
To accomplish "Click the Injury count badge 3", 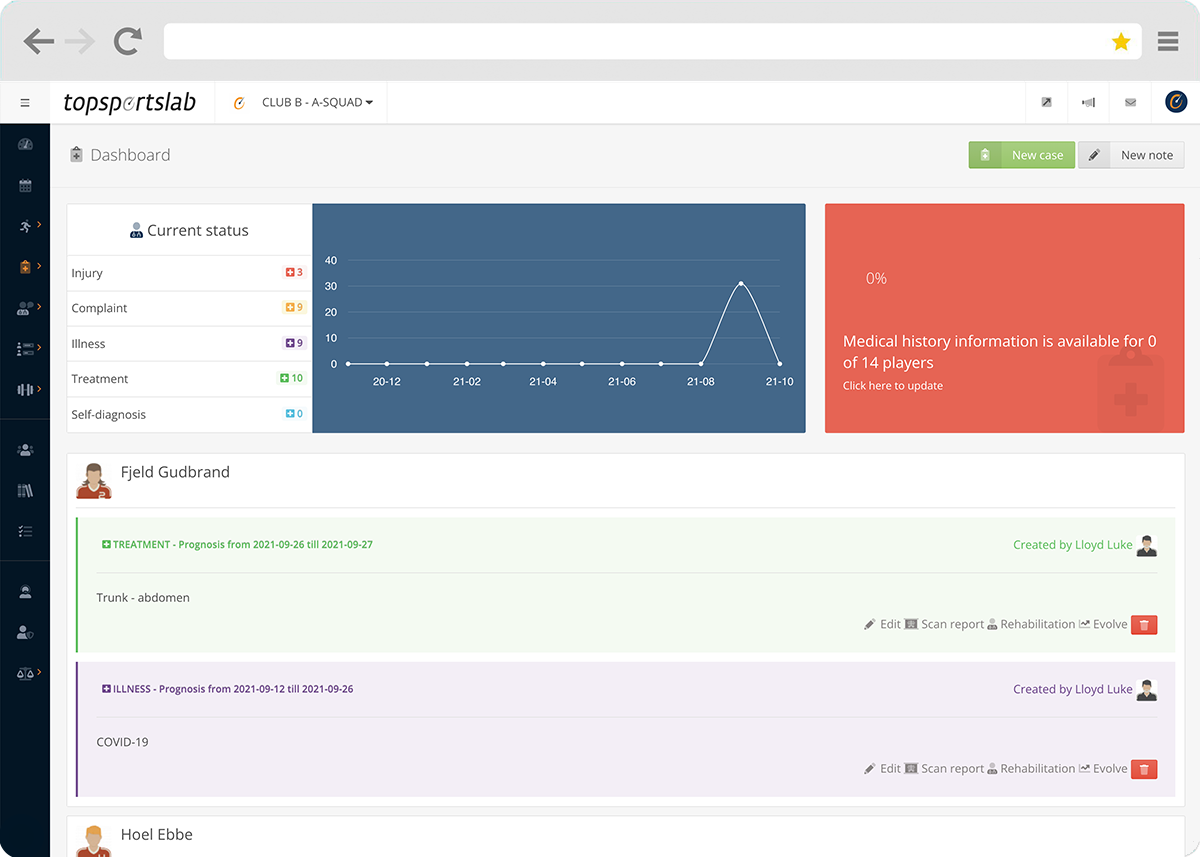I will (x=294, y=272).
